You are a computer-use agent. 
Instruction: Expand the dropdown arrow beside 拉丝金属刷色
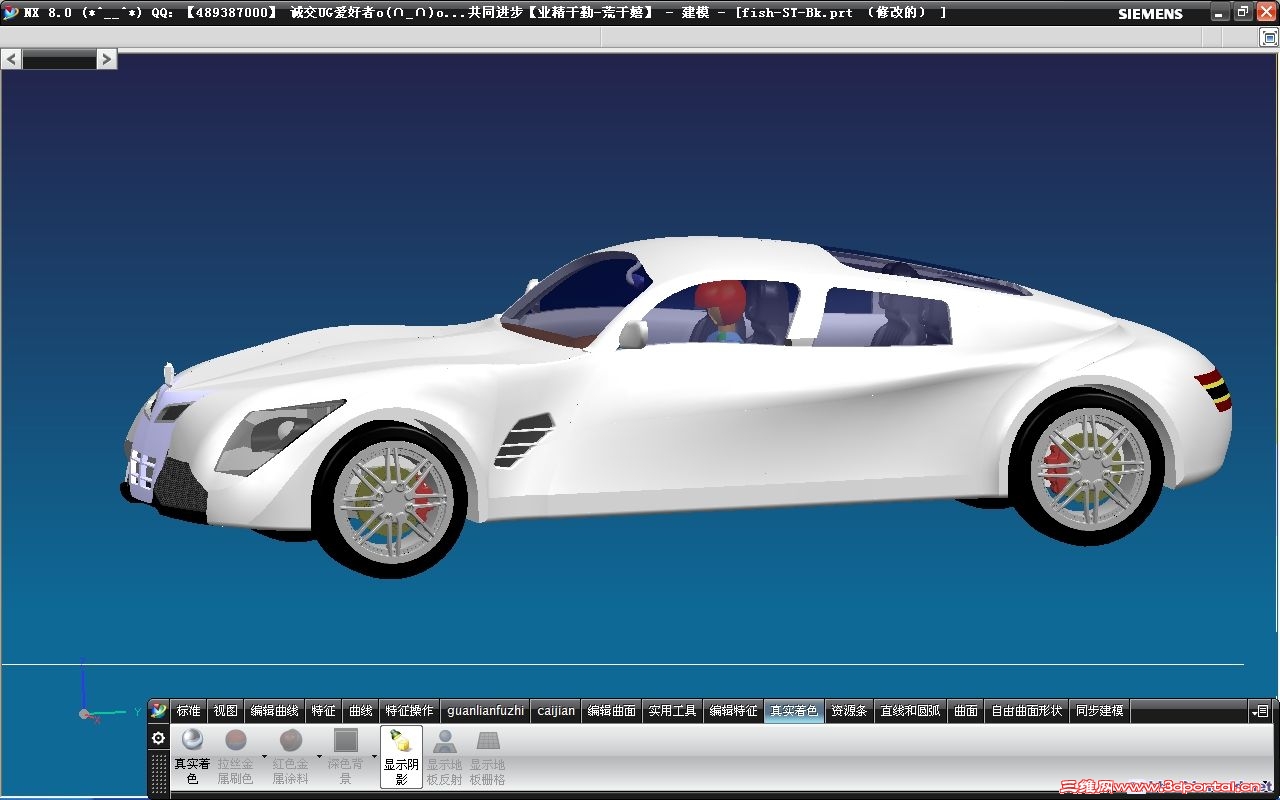[265, 756]
